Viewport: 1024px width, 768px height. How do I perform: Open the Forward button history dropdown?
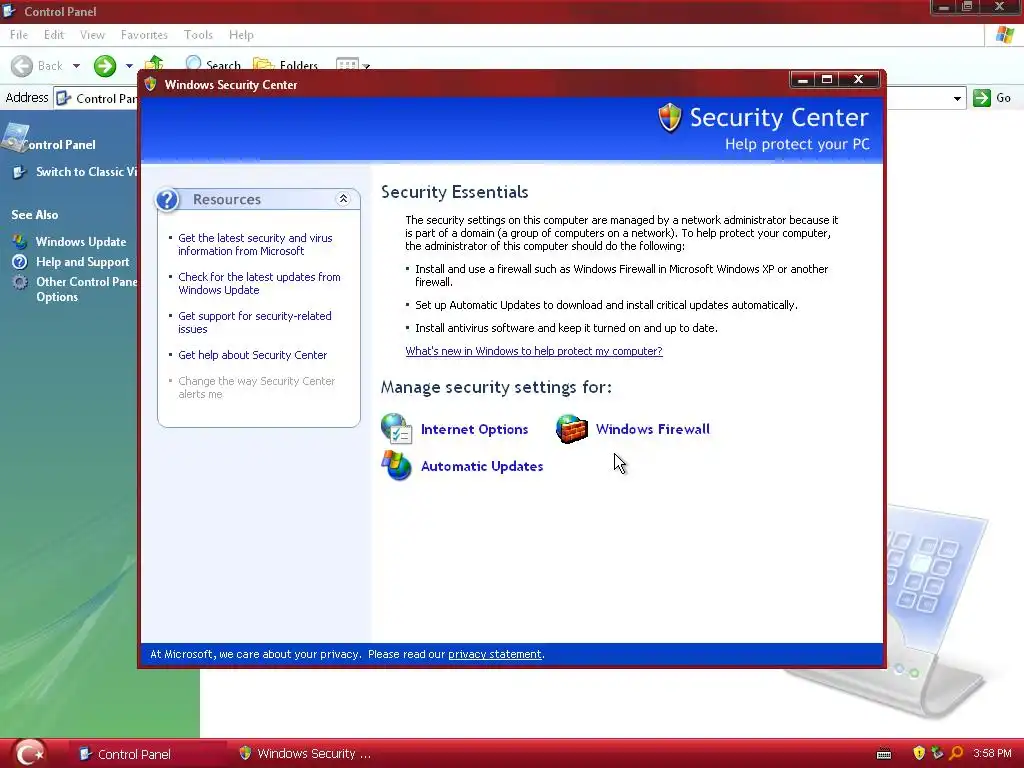click(129, 66)
